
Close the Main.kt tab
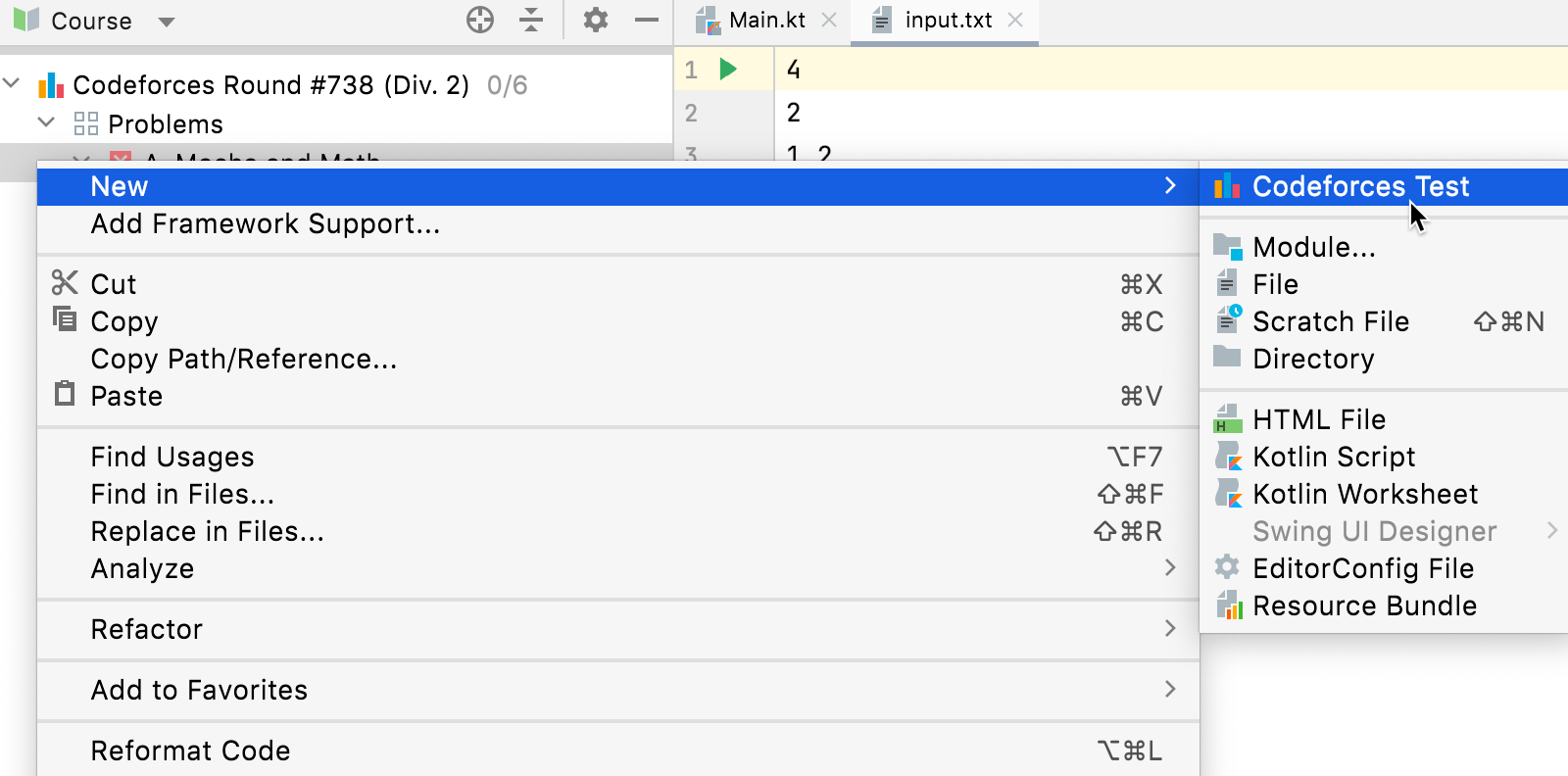pyautogui.click(x=829, y=20)
